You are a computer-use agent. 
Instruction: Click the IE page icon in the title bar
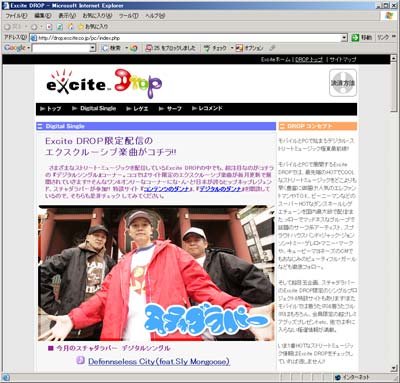[5, 5]
